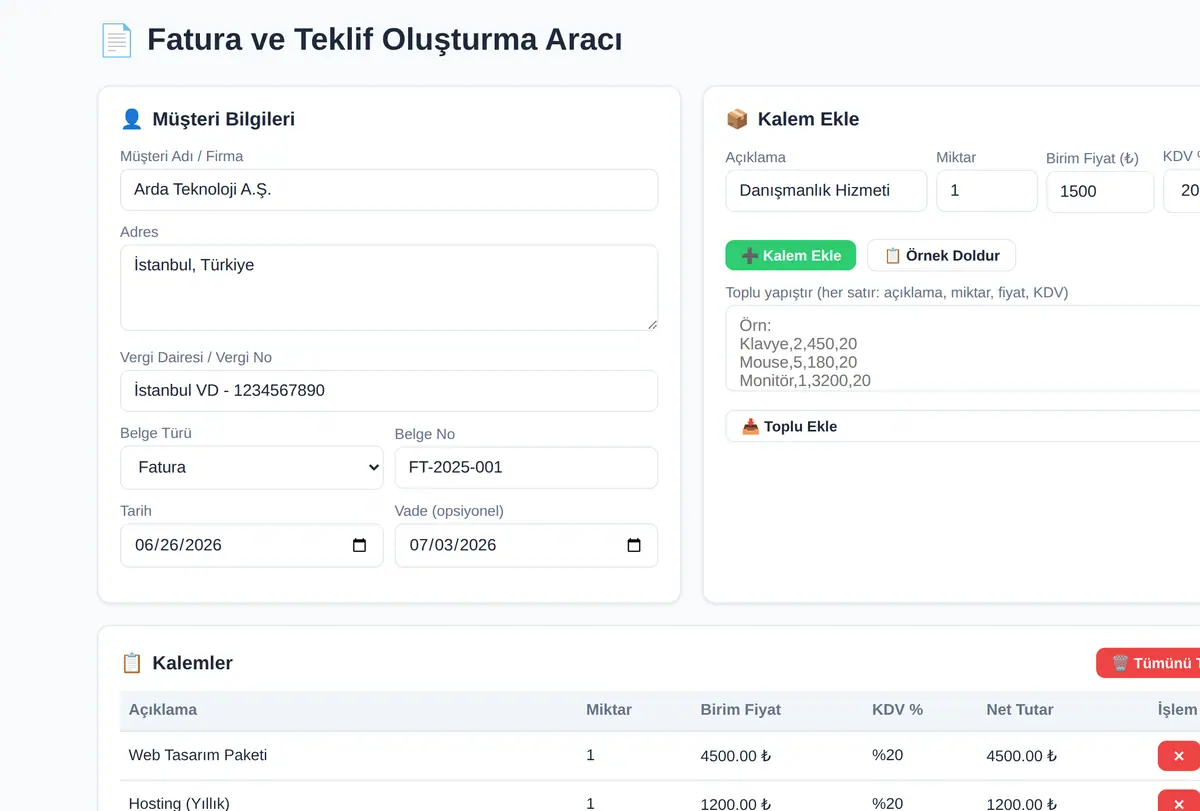Click the red Tümünü delete button
Viewport: 1200px width, 811px height.
point(1148,663)
